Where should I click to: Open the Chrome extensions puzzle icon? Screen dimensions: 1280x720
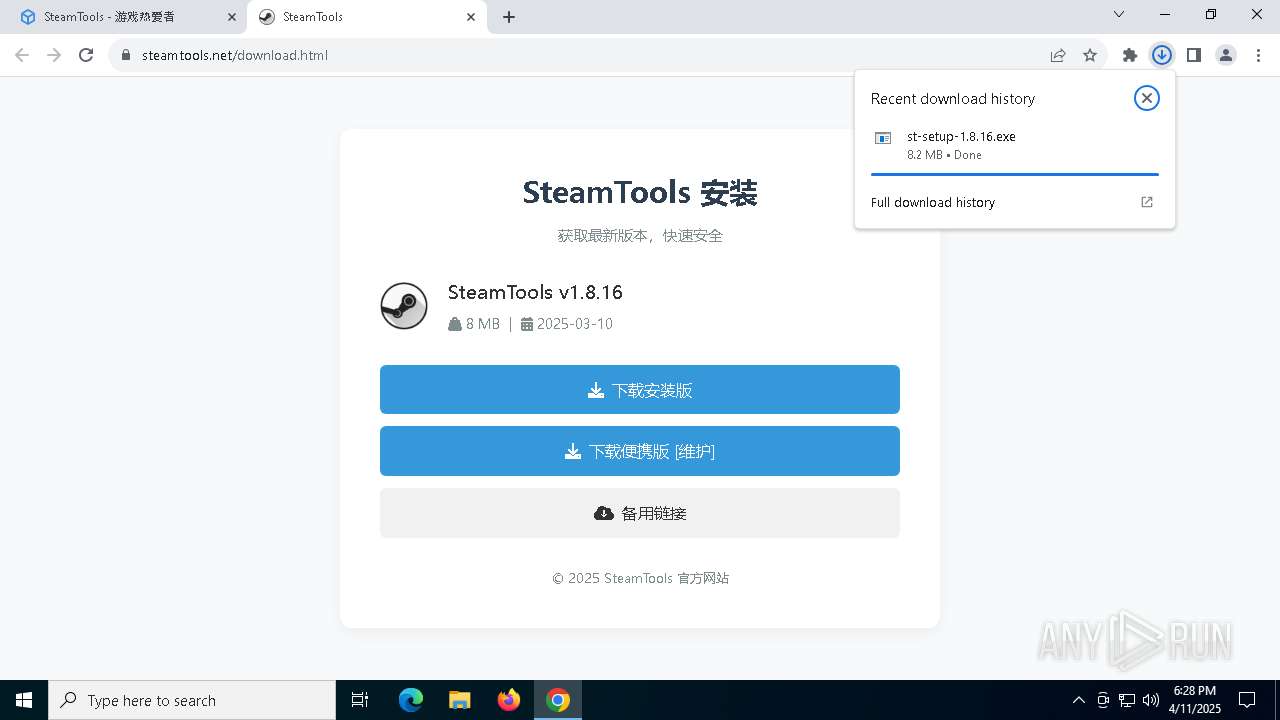(x=1130, y=55)
